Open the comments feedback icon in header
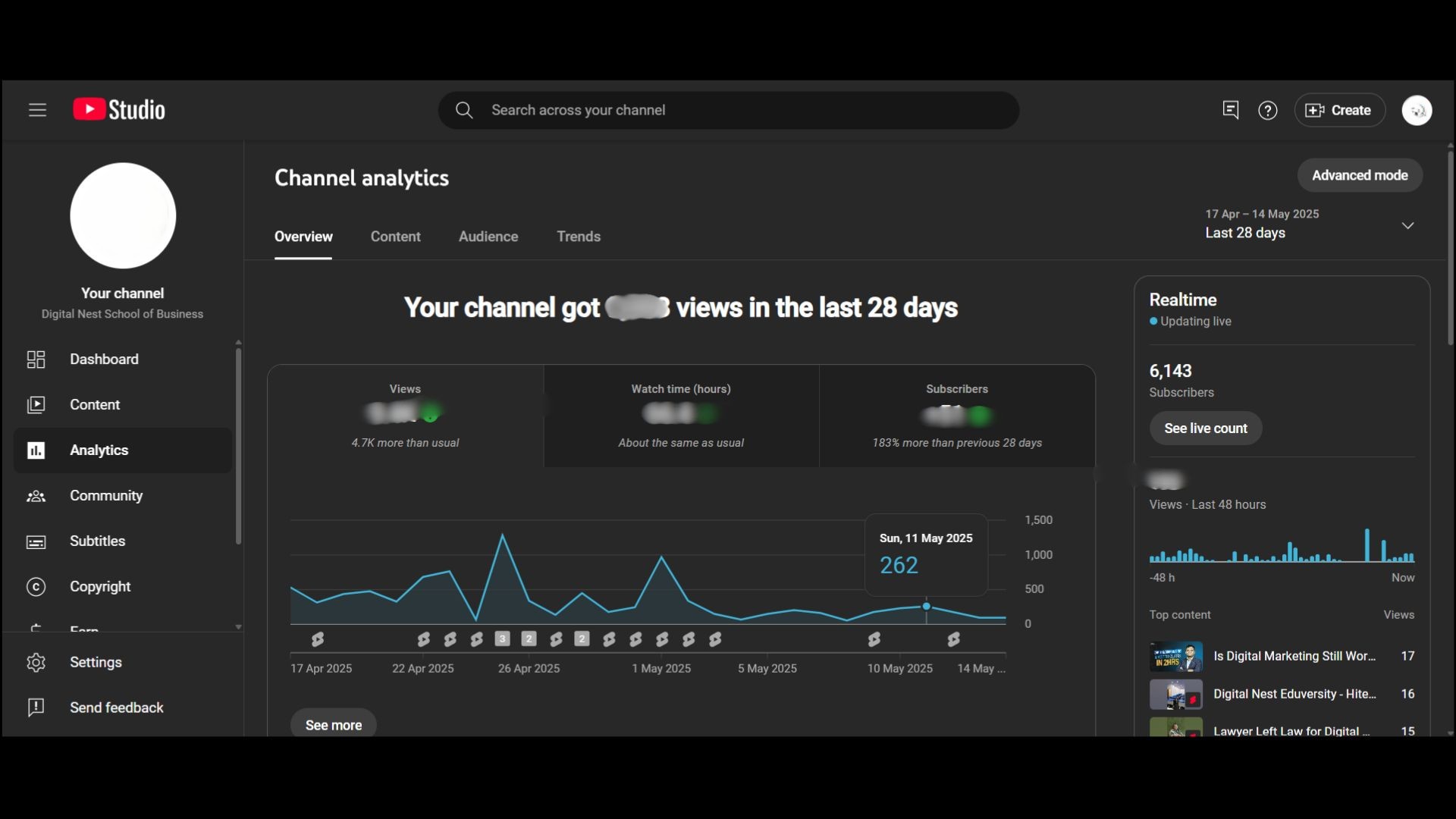 [1230, 110]
